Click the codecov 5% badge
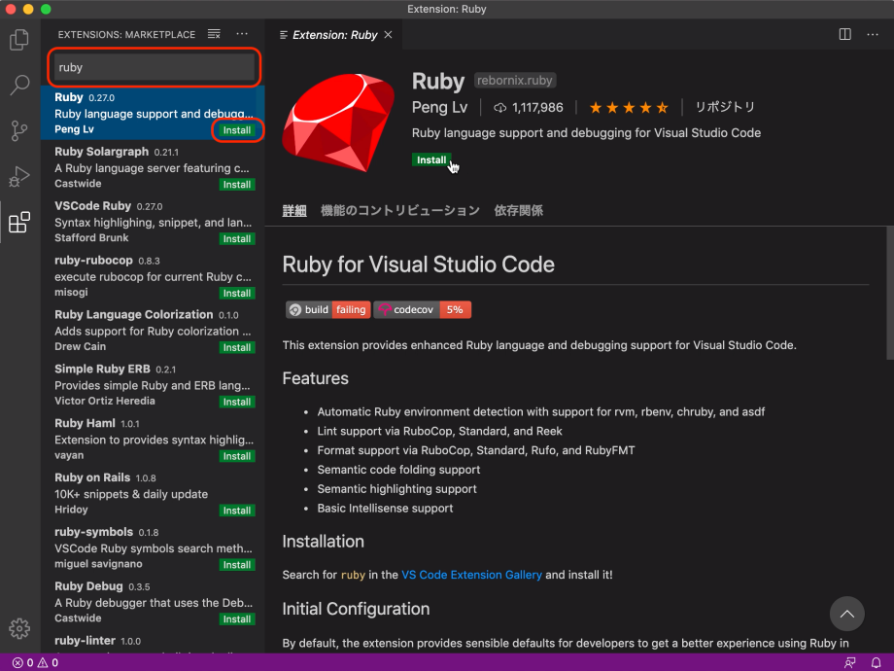The width and height of the screenshot is (894, 671). (422, 310)
